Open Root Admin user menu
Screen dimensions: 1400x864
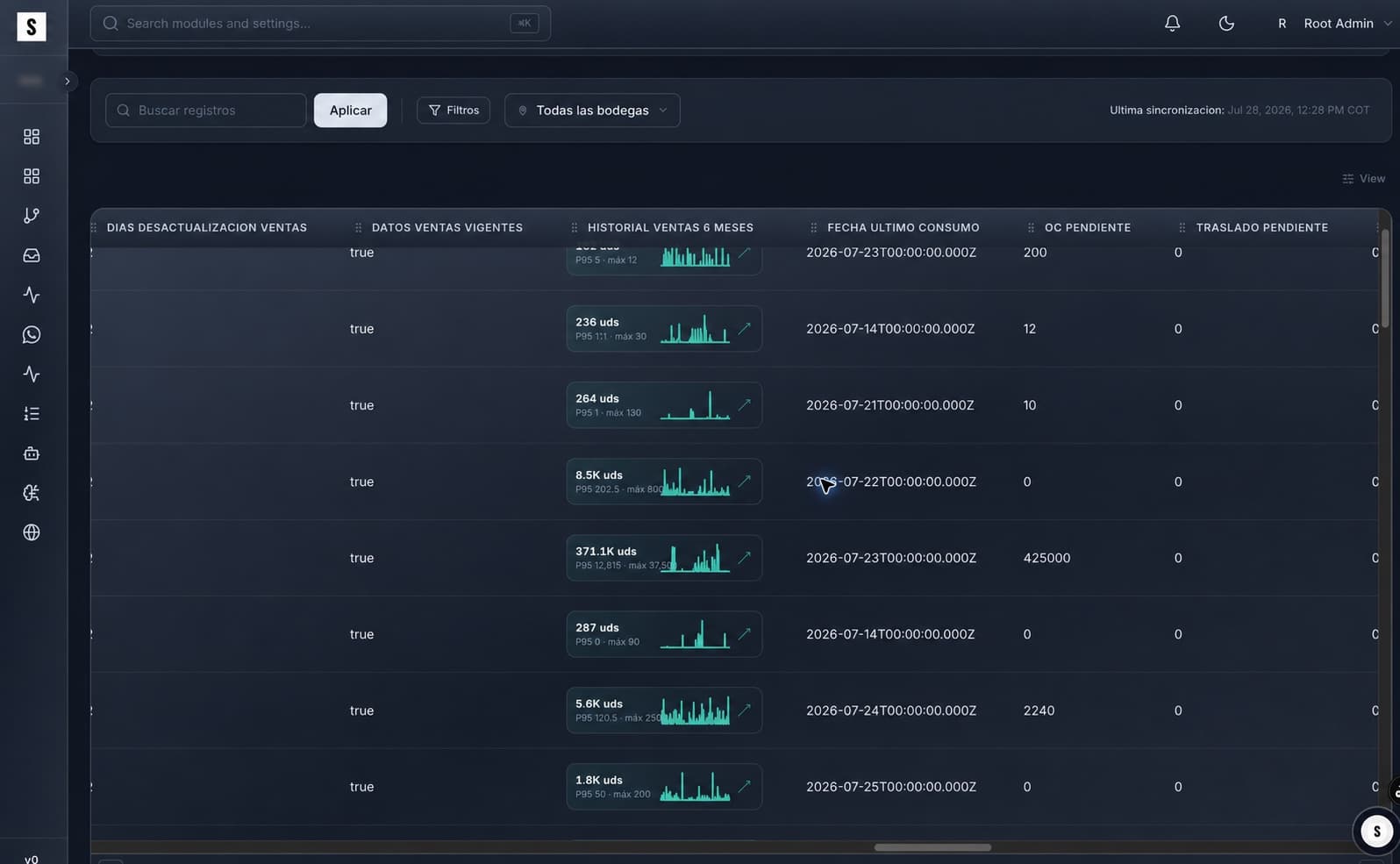1332,24
